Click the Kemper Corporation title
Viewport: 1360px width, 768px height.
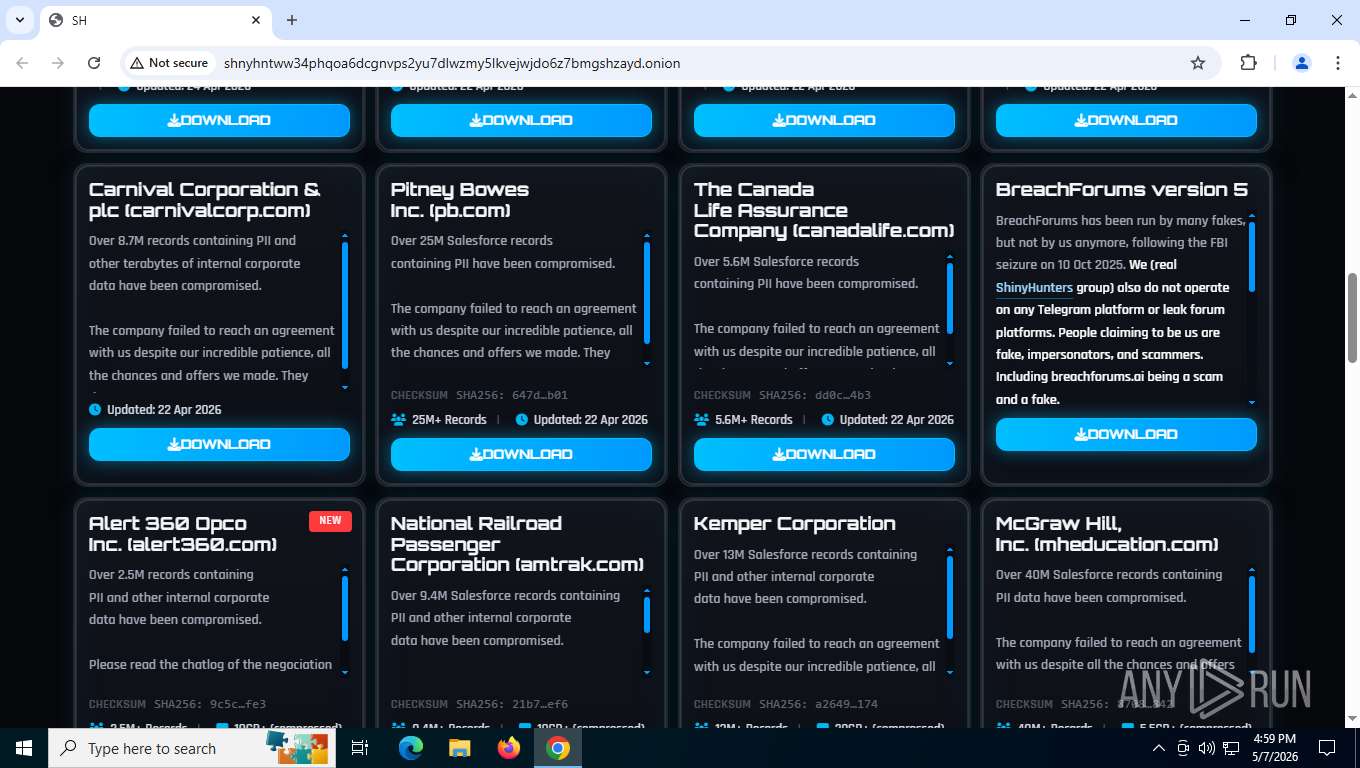(x=794, y=524)
